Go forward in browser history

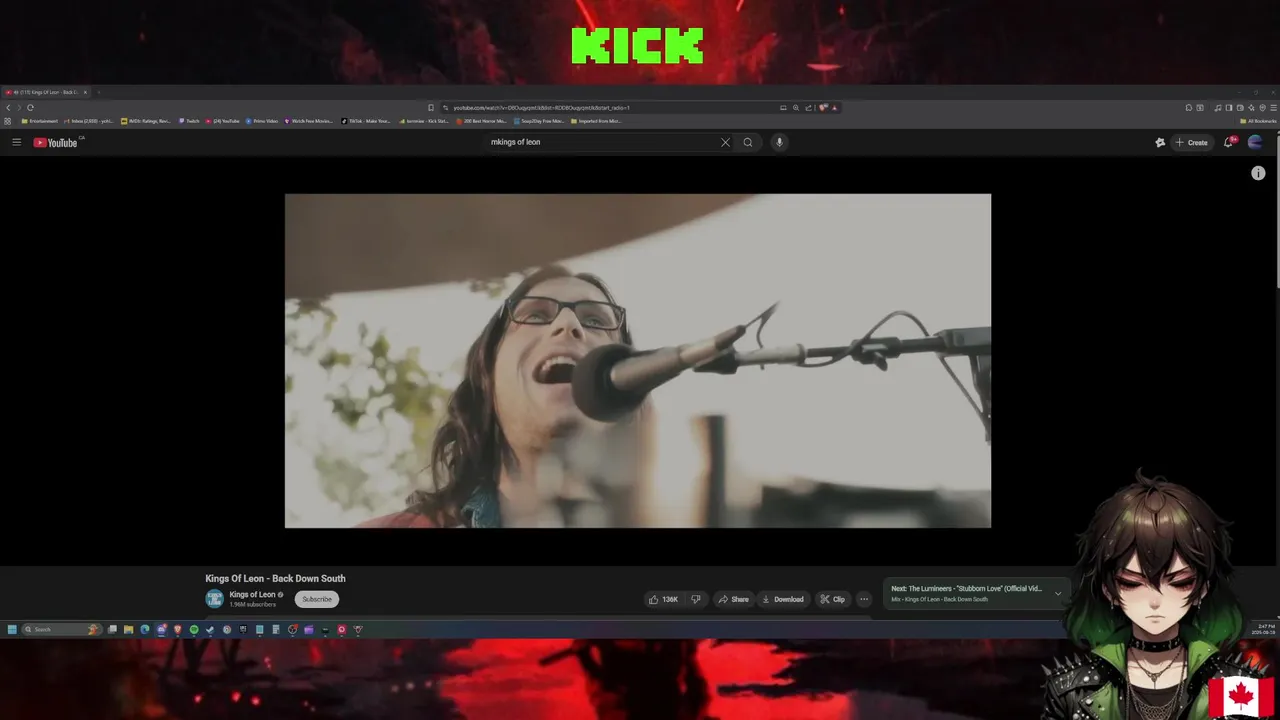[x=18, y=107]
